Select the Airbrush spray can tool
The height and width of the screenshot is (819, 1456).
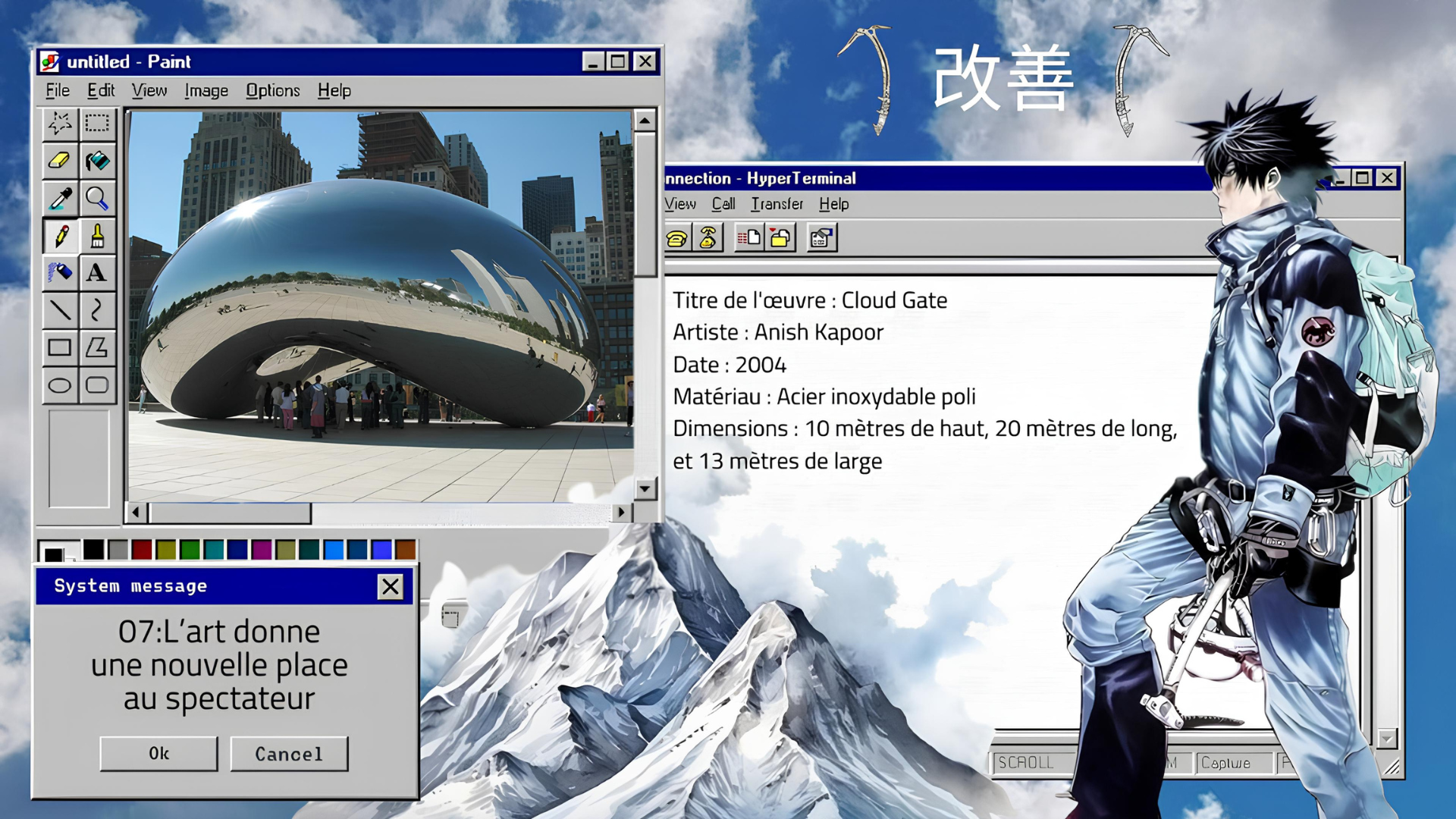tap(60, 273)
